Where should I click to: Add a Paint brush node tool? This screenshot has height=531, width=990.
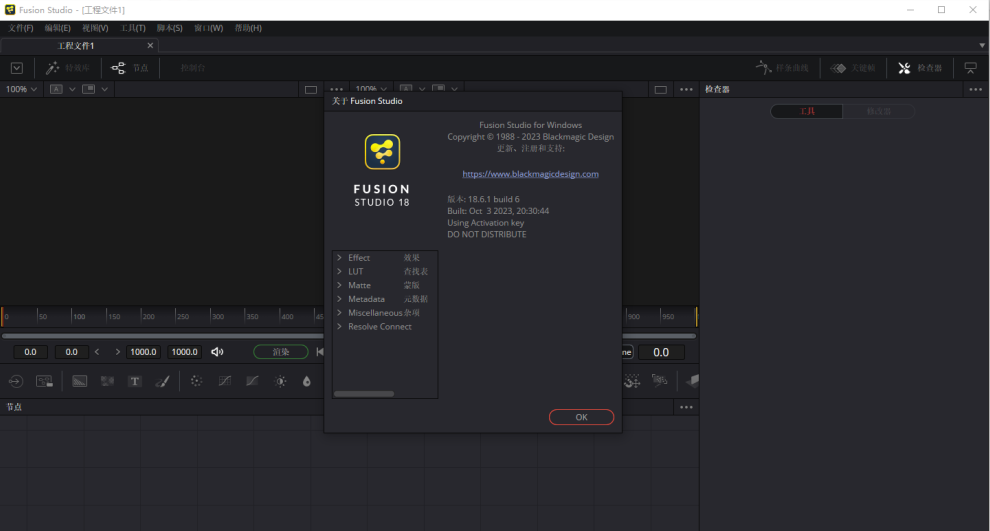[162, 381]
